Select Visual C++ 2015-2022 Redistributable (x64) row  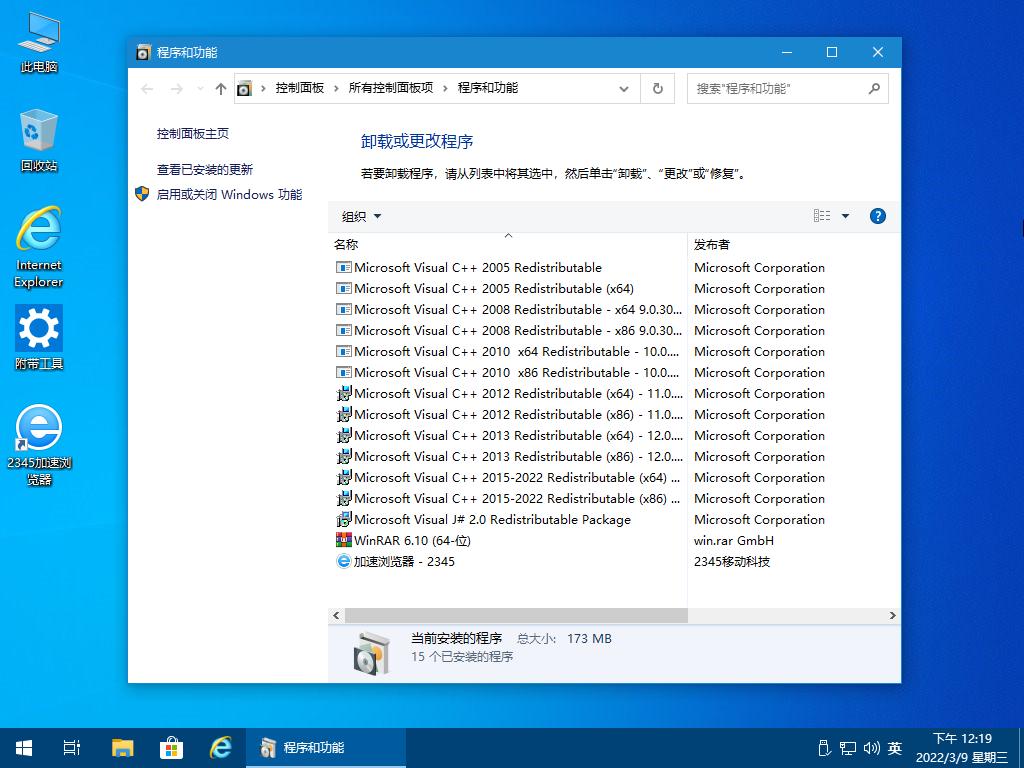tap(508, 477)
